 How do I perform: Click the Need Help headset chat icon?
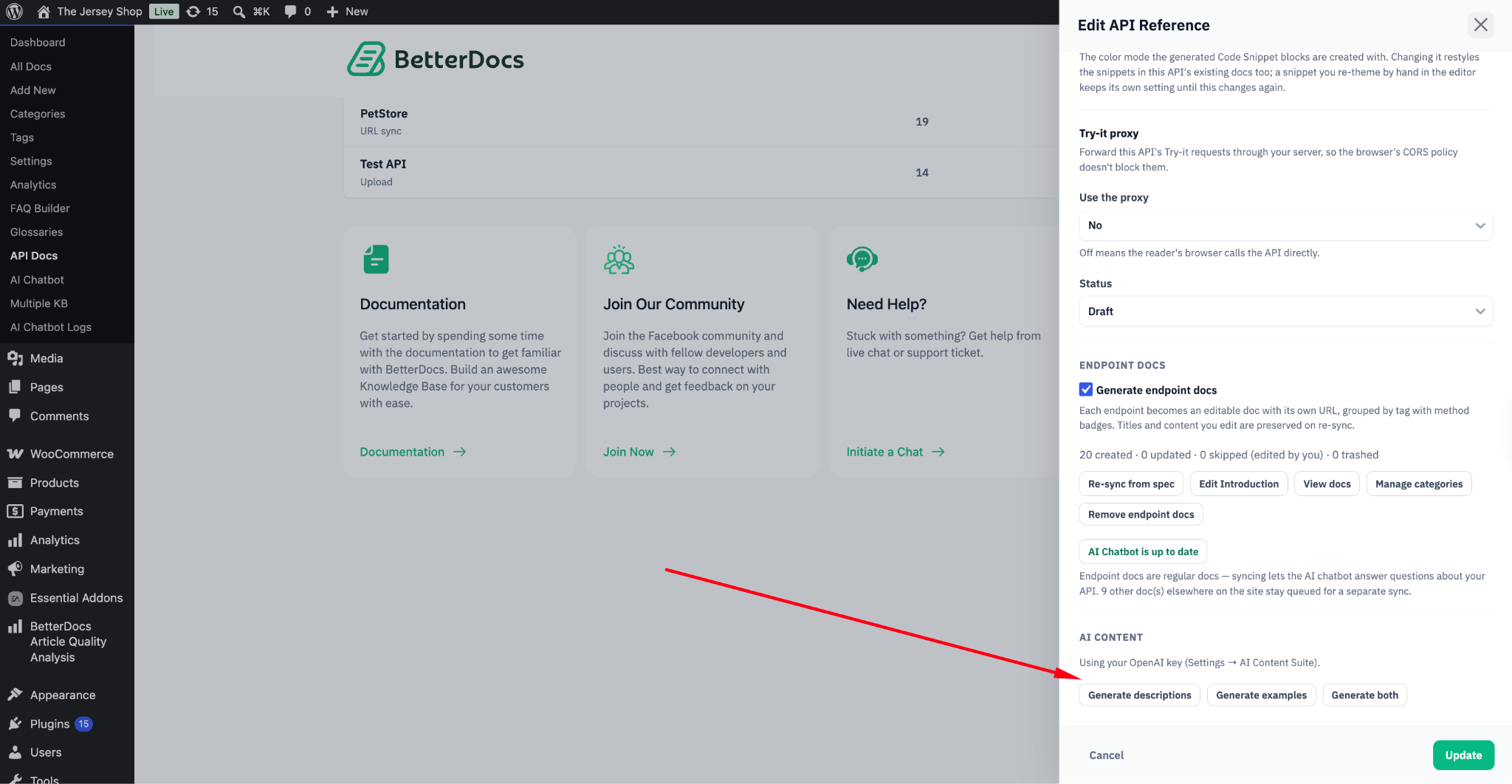pos(862,260)
